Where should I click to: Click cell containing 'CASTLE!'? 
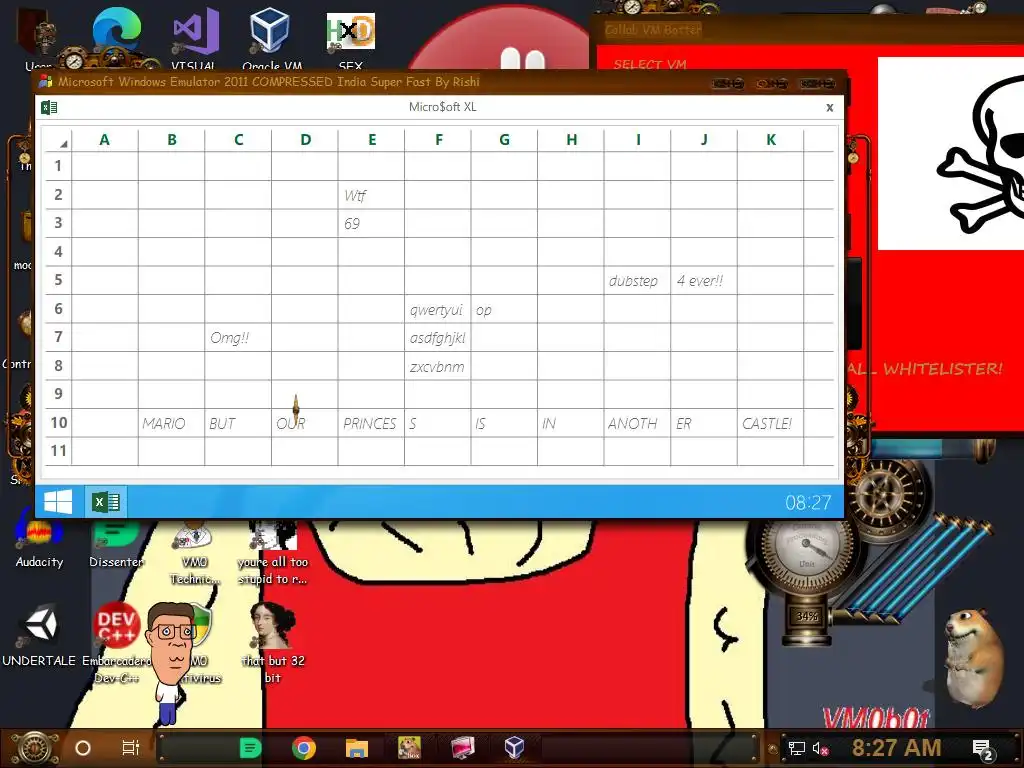coord(771,423)
